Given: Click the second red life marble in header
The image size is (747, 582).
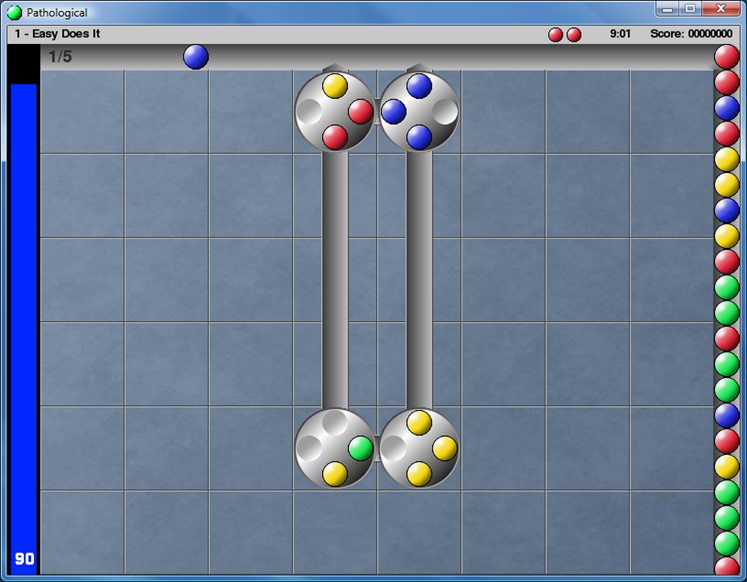Looking at the screenshot, I should click(574, 34).
